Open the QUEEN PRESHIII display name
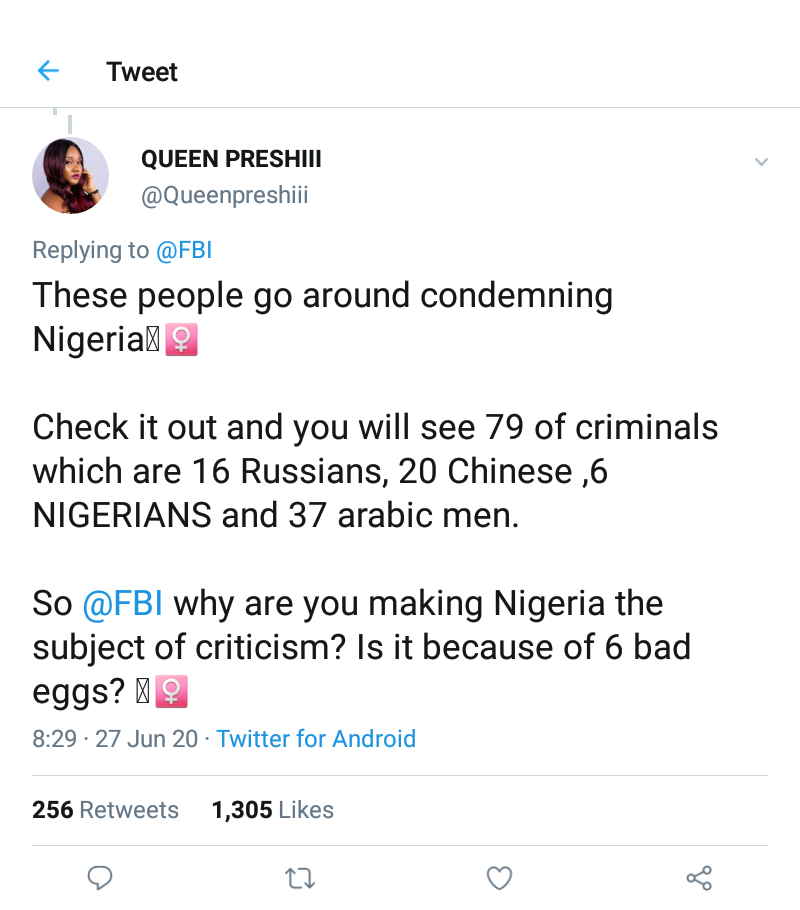 point(231,160)
